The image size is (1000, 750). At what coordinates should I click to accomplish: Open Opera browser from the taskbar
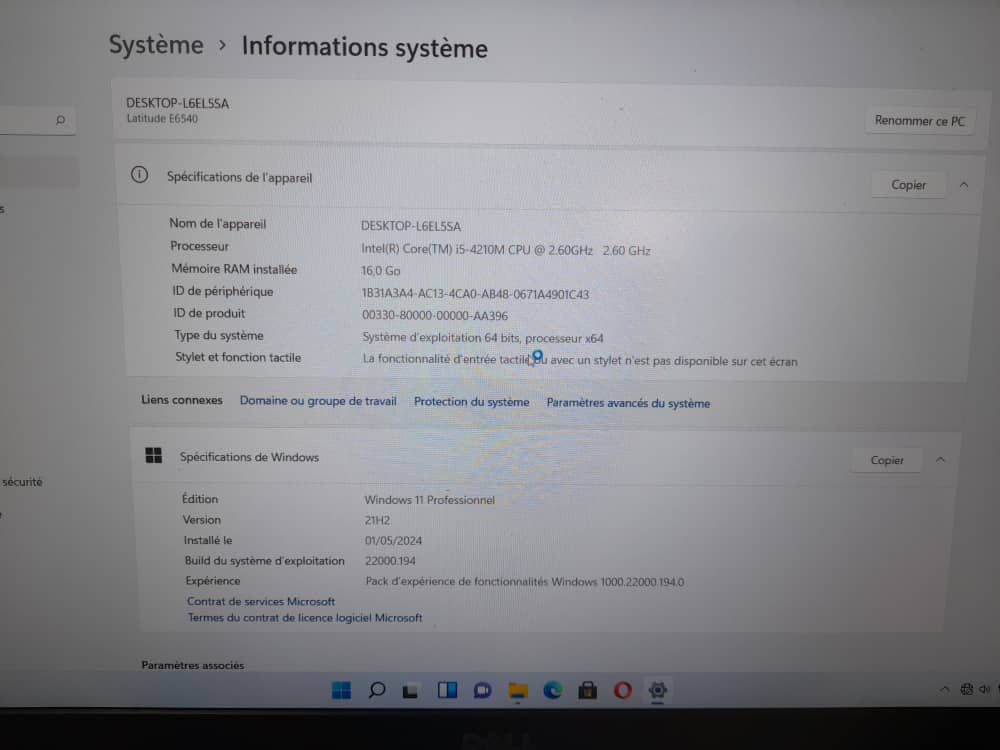[622, 690]
